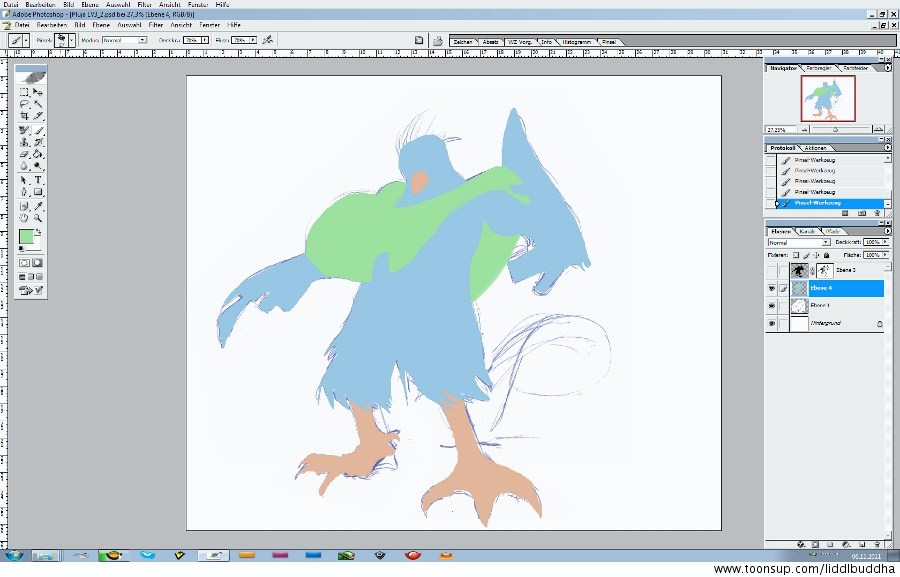Screen dimensions: 900x577
Task: Switch to the Histogramm tab
Action: pos(576,42)
